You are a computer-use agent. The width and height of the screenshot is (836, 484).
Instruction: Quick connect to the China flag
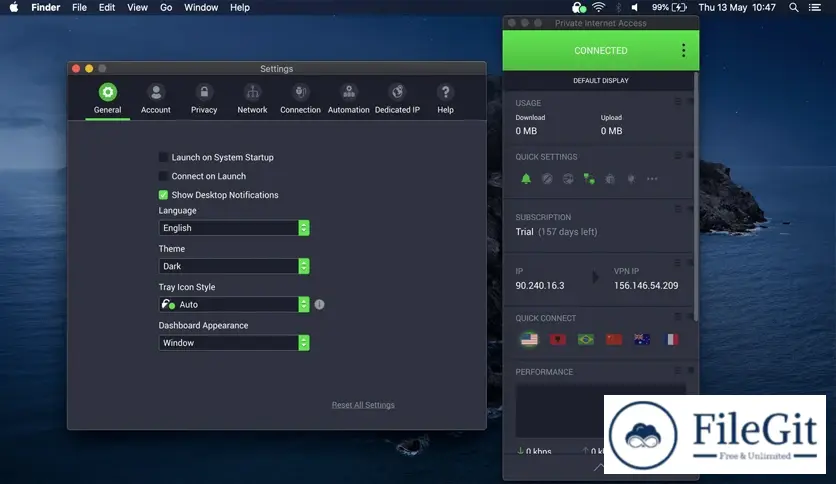(x=614, y=339)
